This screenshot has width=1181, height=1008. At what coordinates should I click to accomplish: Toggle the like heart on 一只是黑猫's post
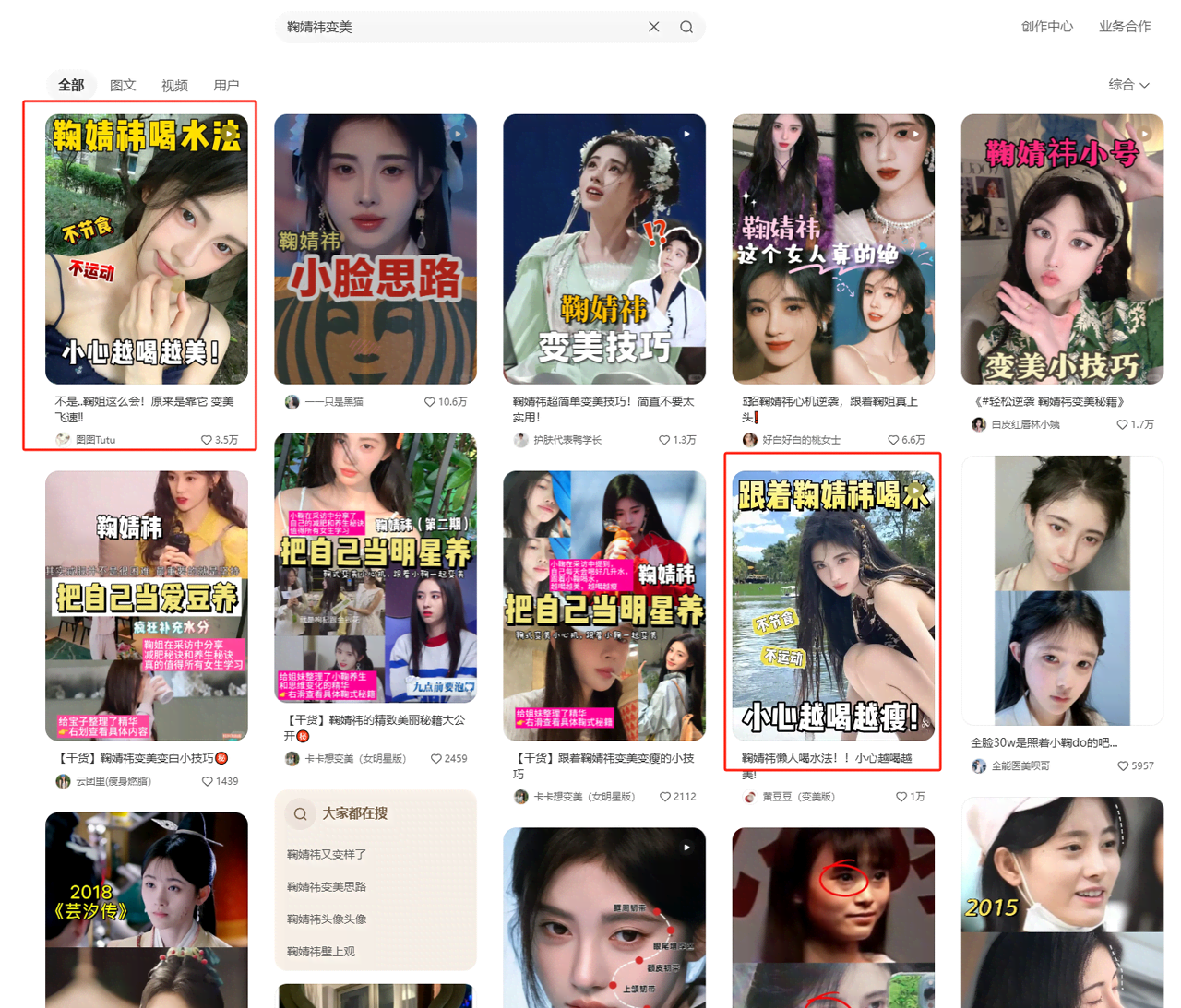430,401
